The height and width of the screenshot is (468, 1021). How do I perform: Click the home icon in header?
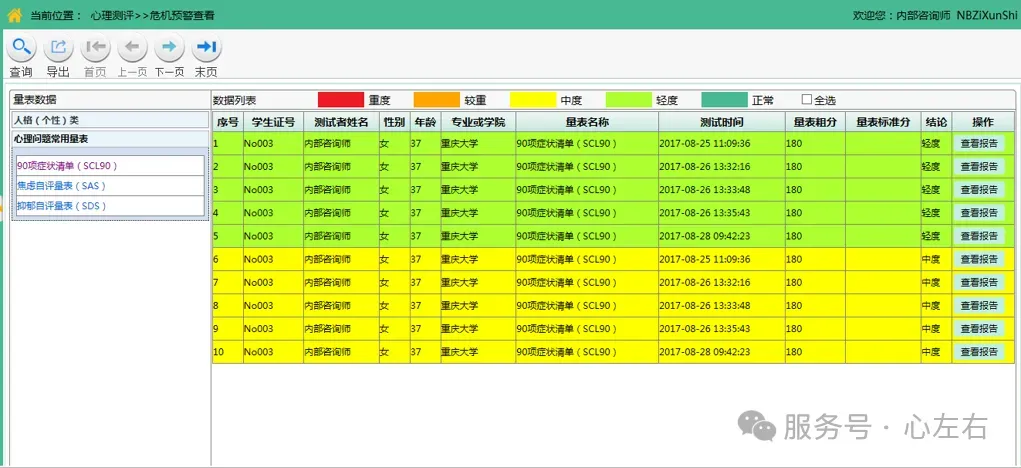(x=15, y=15)
